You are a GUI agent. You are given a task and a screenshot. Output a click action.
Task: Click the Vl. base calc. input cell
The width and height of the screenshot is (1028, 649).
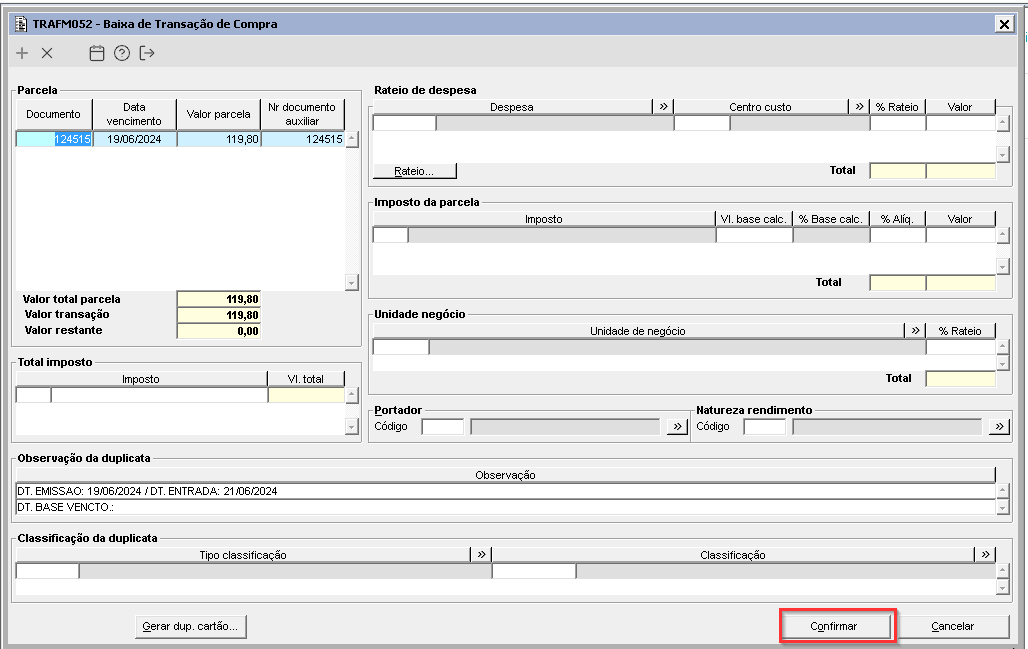(754, 235)
